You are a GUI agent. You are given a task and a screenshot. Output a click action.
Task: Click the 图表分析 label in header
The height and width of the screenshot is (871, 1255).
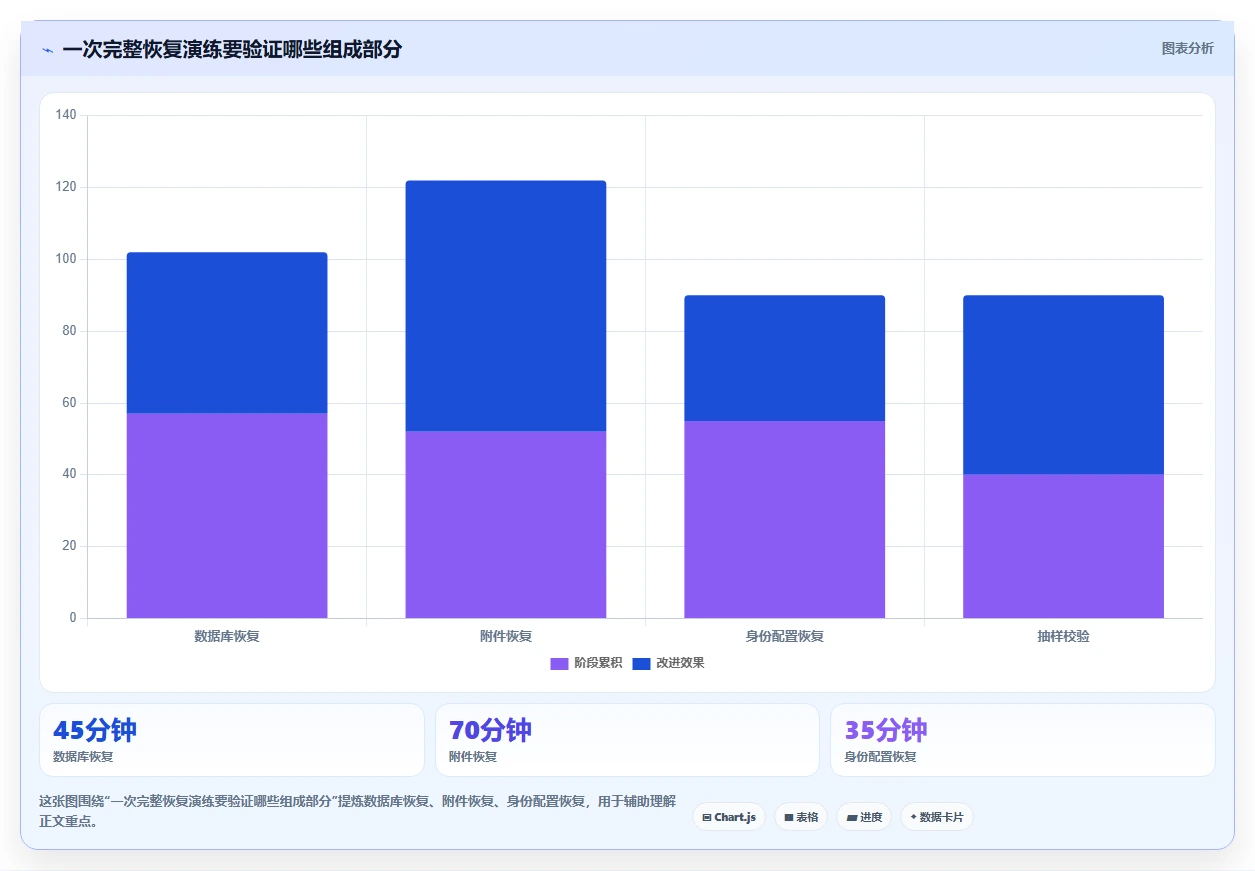tap(1187, 48)
